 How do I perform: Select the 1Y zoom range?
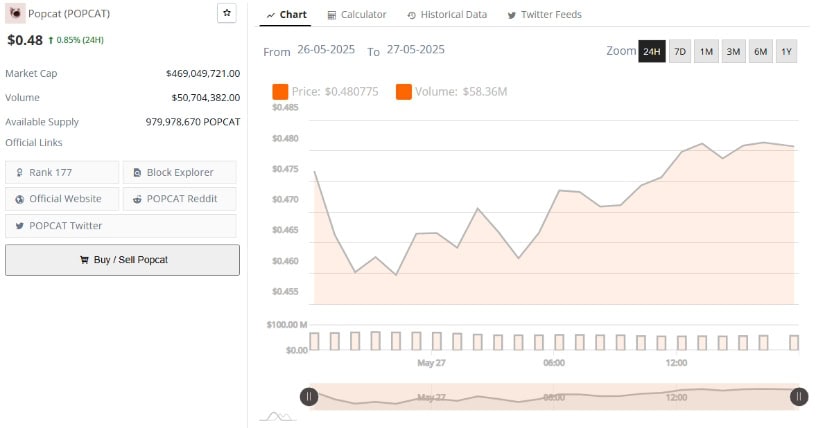pos(787,52)
